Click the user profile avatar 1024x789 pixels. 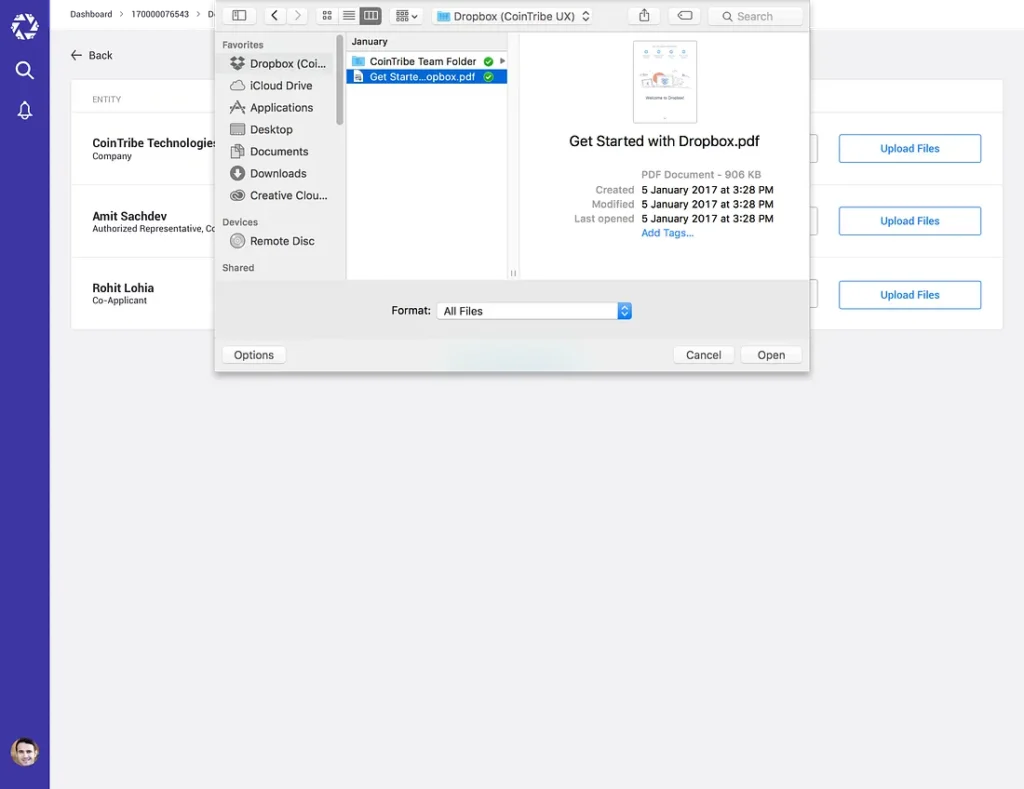25,752
